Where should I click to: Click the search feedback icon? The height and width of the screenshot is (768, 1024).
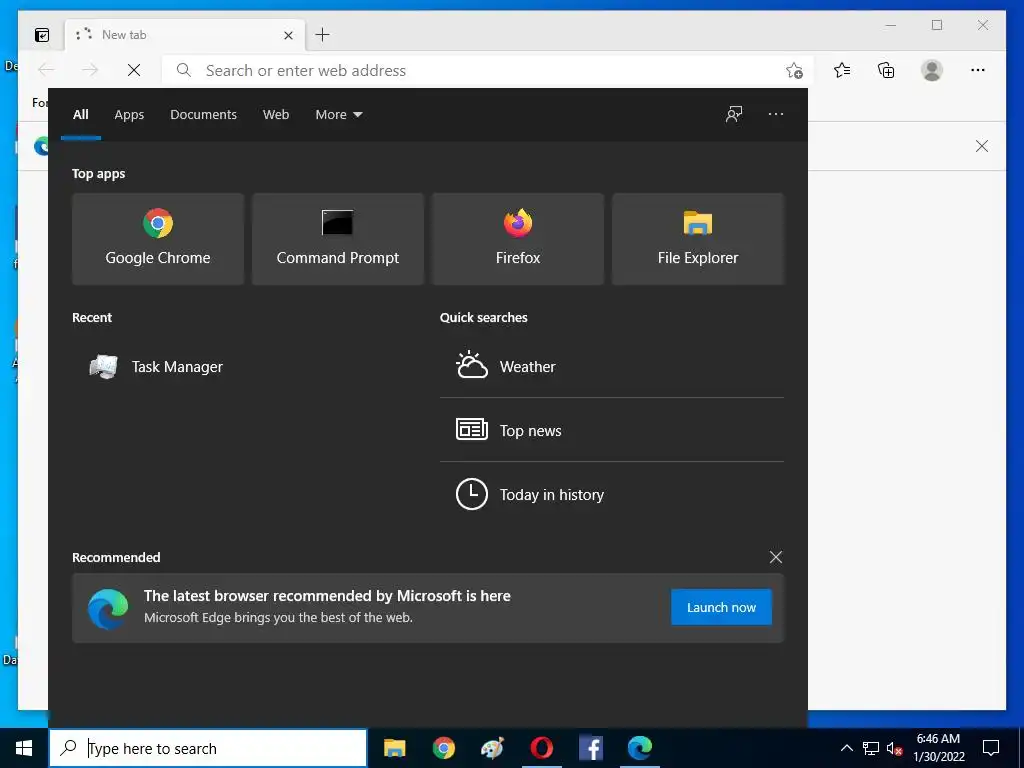click(734, 114)
